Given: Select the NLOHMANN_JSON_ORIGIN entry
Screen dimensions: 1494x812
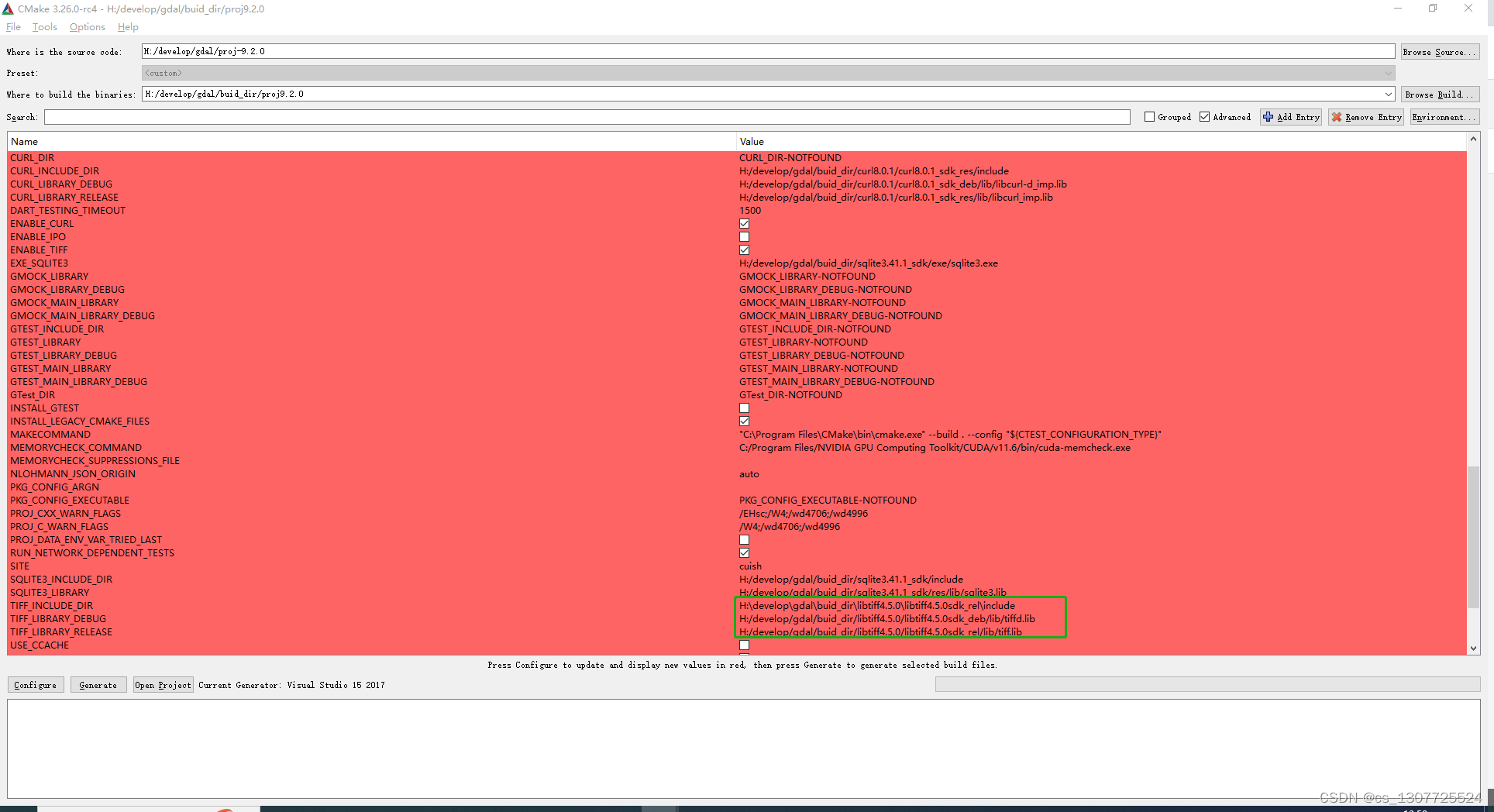Looking at the screenshot, I should 73,474.
